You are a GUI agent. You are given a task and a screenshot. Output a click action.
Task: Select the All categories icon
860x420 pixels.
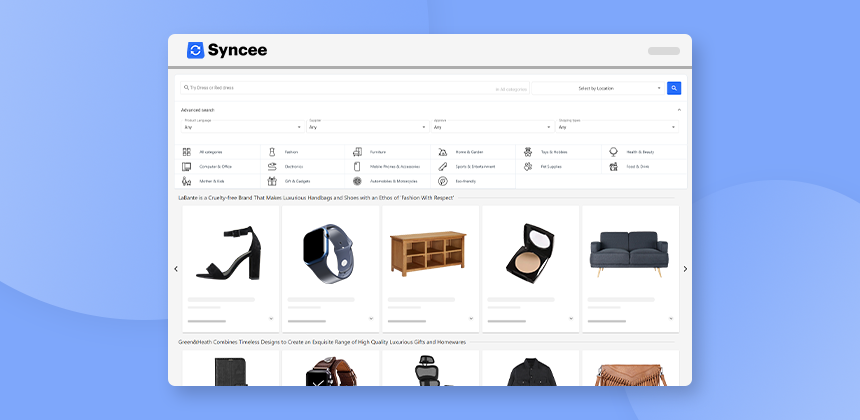(186, 152)
